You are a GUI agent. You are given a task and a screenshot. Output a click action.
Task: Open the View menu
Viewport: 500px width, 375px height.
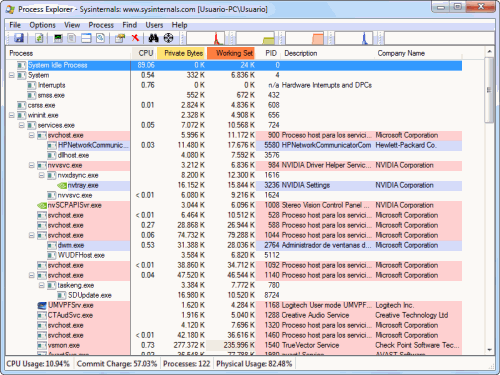click(72, 25)
